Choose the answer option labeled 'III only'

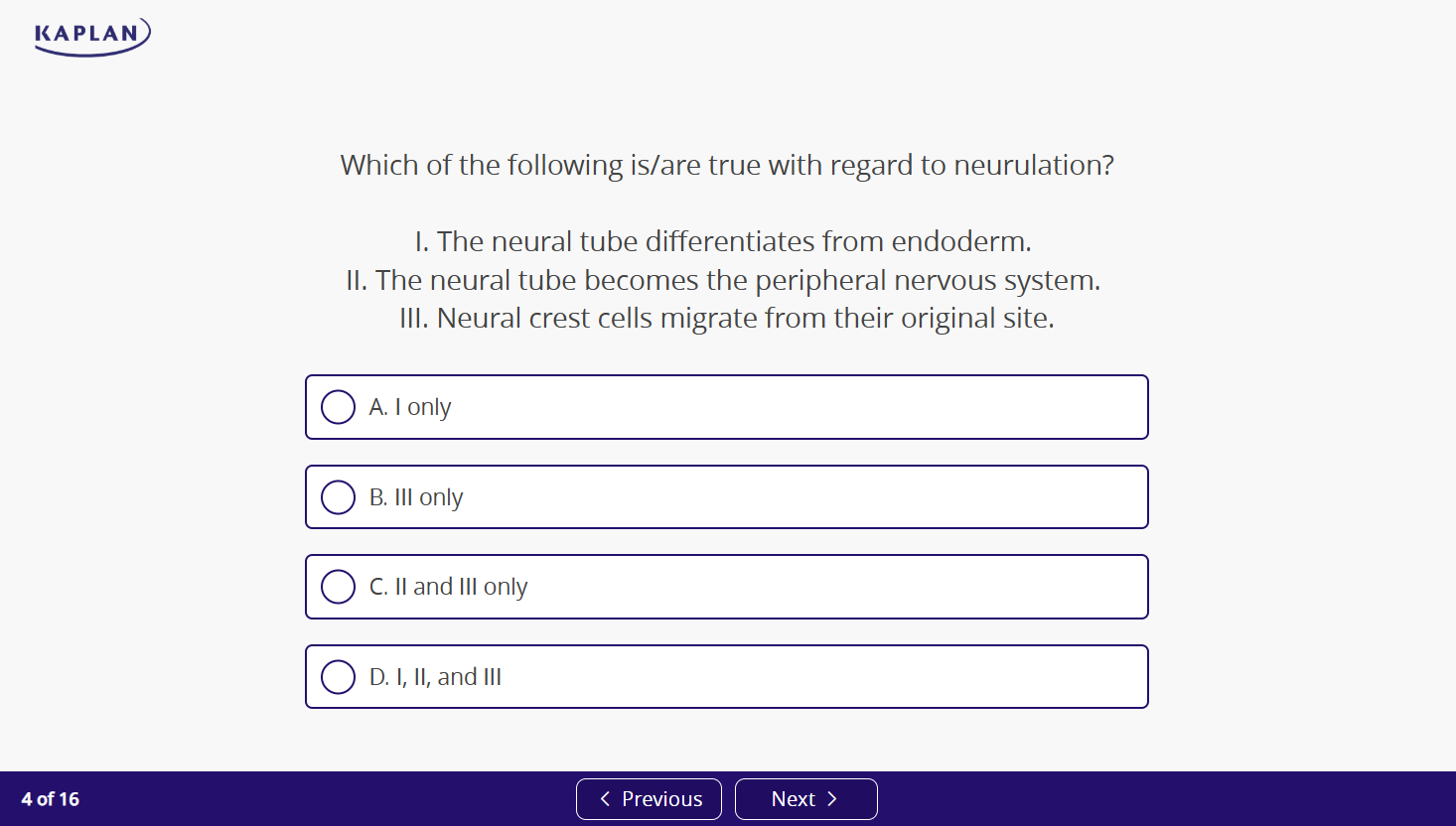[726, 496]
